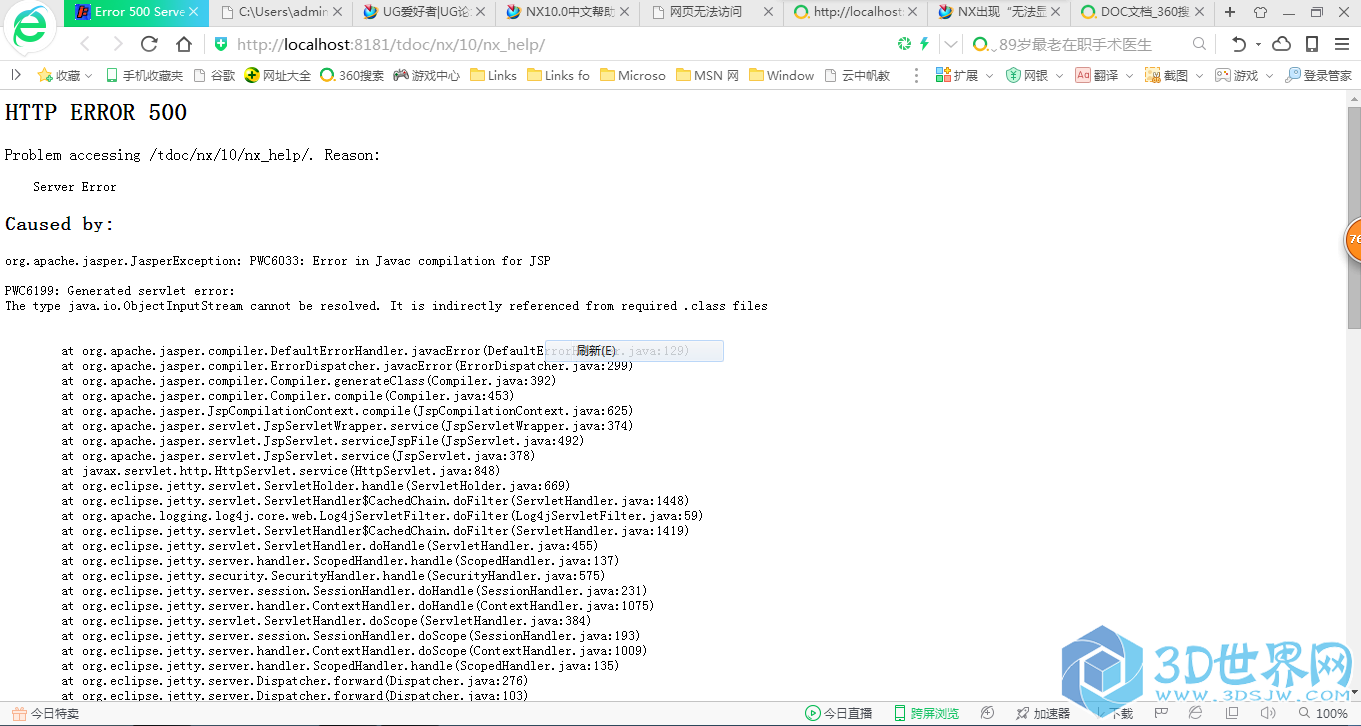Click the undo closed tab arrow
Viewport: 1361px width, 726px height.
1239,44
